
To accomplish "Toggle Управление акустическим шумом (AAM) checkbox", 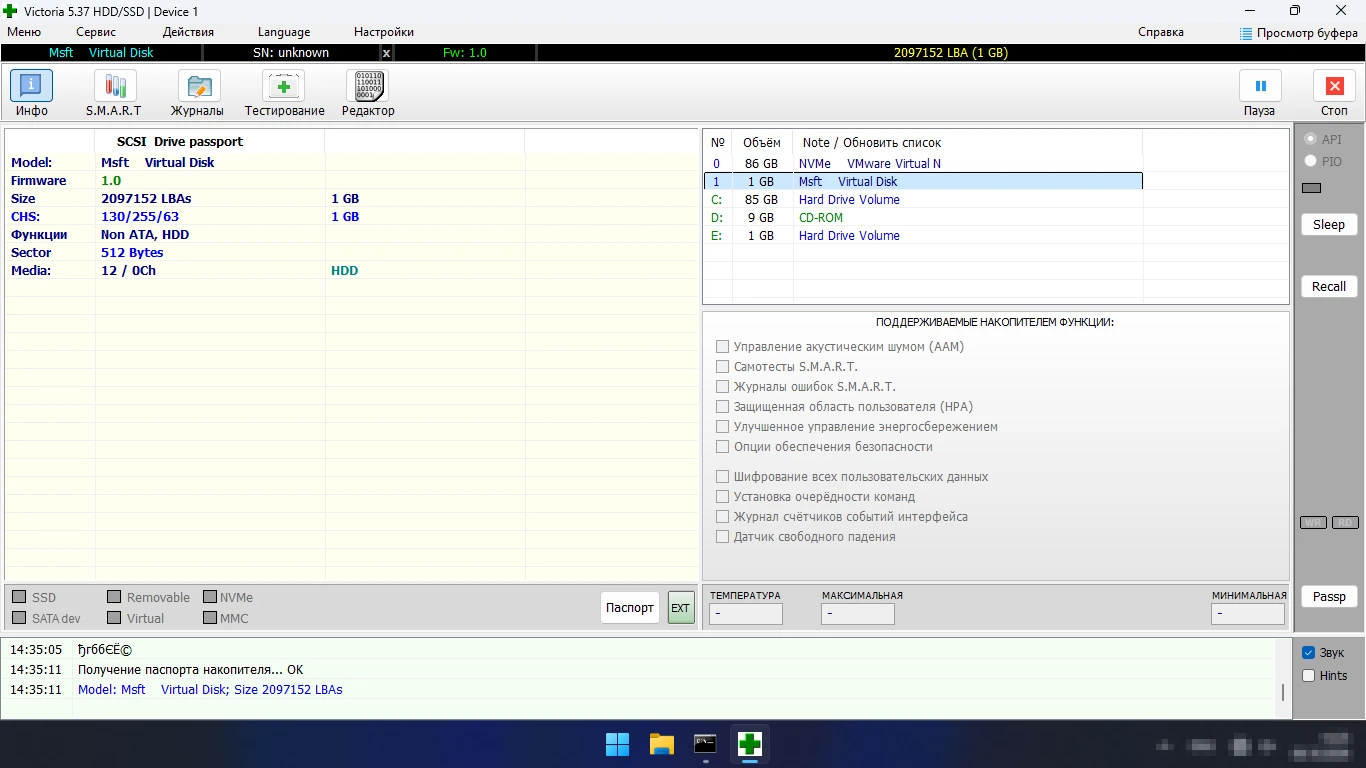I will [x=722, y=347].
